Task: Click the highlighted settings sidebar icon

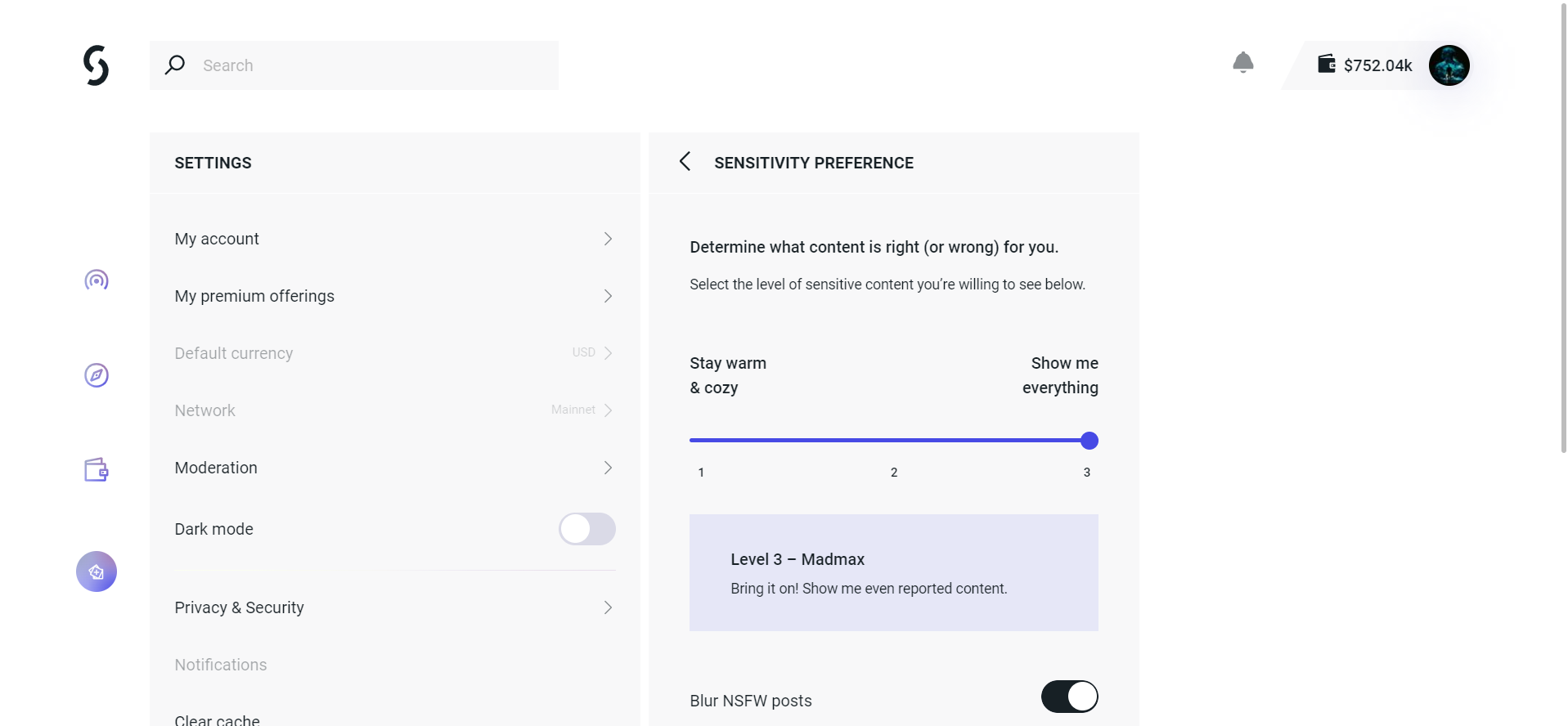Action: 97,571
